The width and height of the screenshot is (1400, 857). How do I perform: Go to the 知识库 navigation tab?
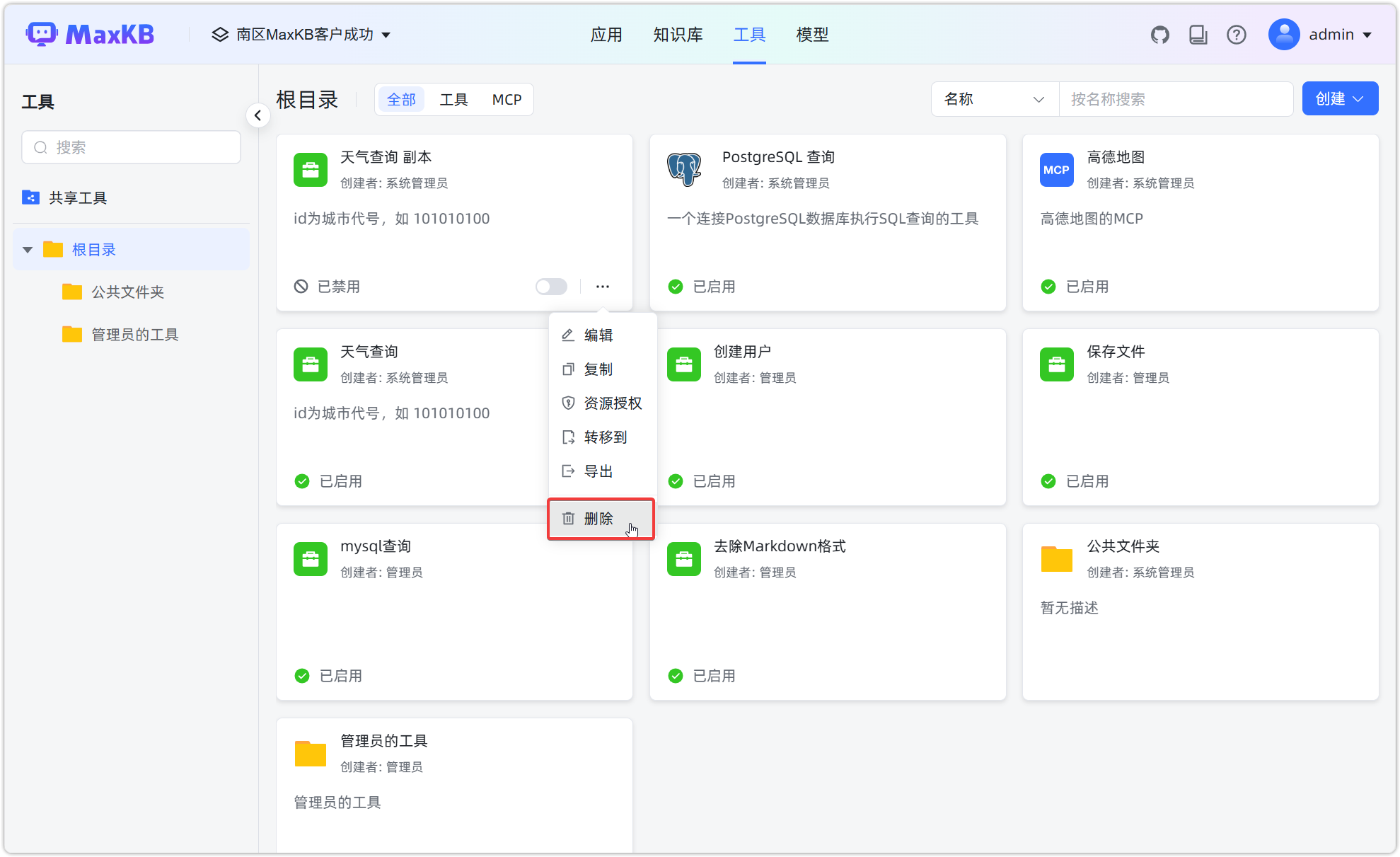tap(677, 35)
